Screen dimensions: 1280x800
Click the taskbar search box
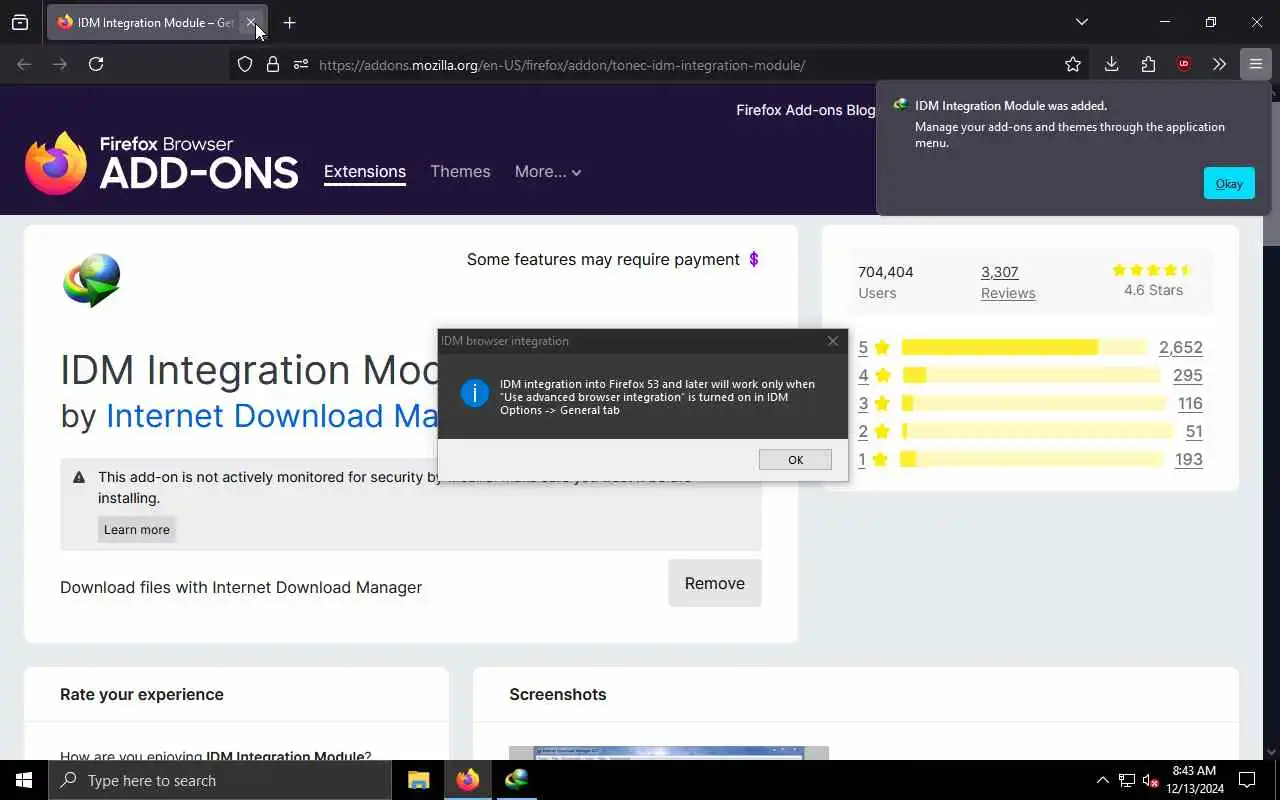coord(220,780)
